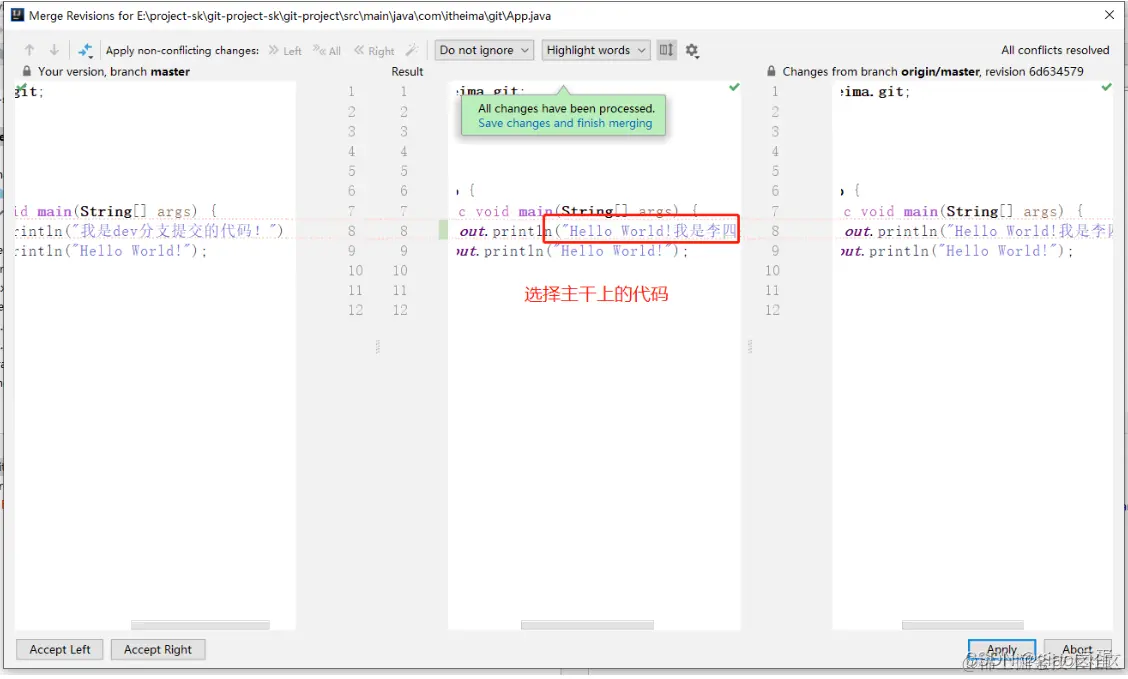
Task: Click green checkmark in left master pane
Action: [22, 87]
